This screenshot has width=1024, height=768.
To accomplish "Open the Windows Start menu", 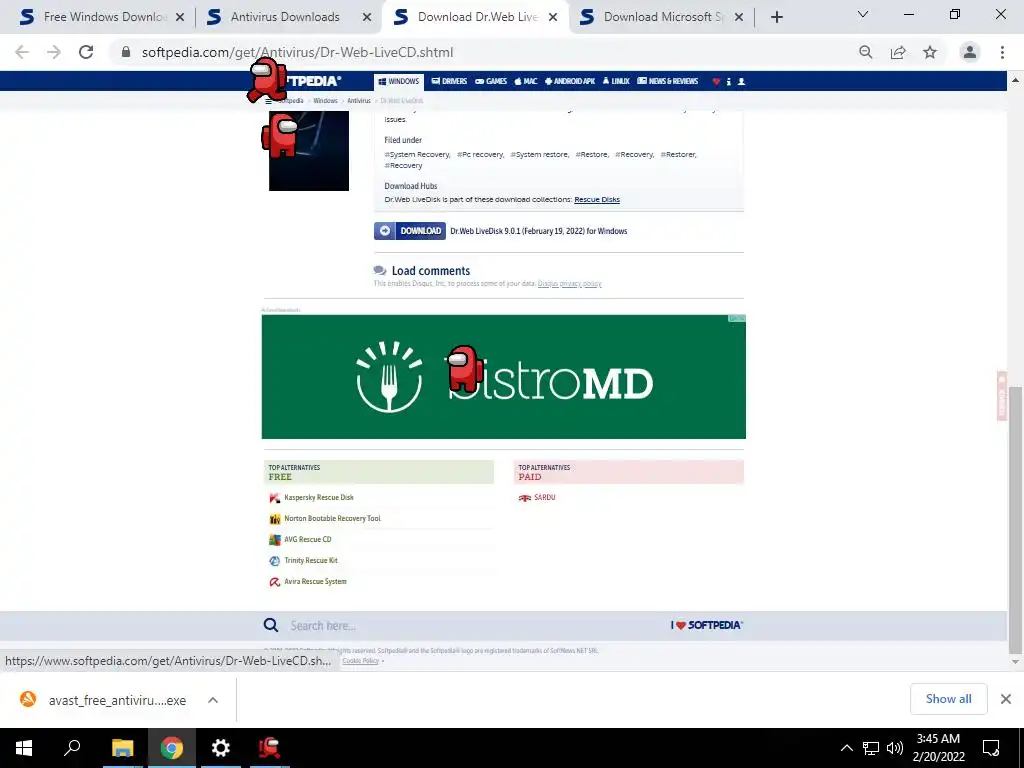I will (24, 748).
